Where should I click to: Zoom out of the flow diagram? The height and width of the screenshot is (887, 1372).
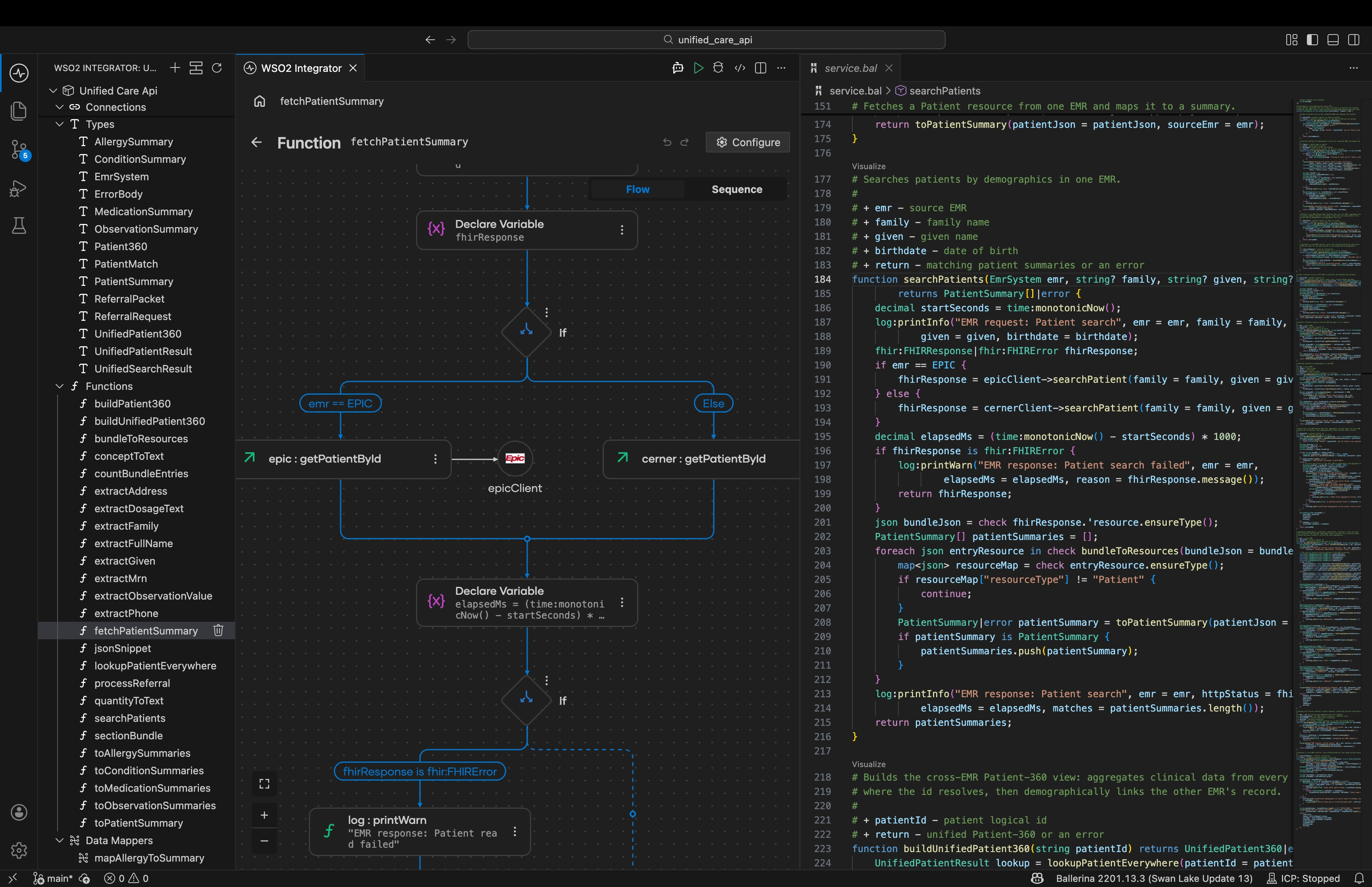click(x=264, y=841)
